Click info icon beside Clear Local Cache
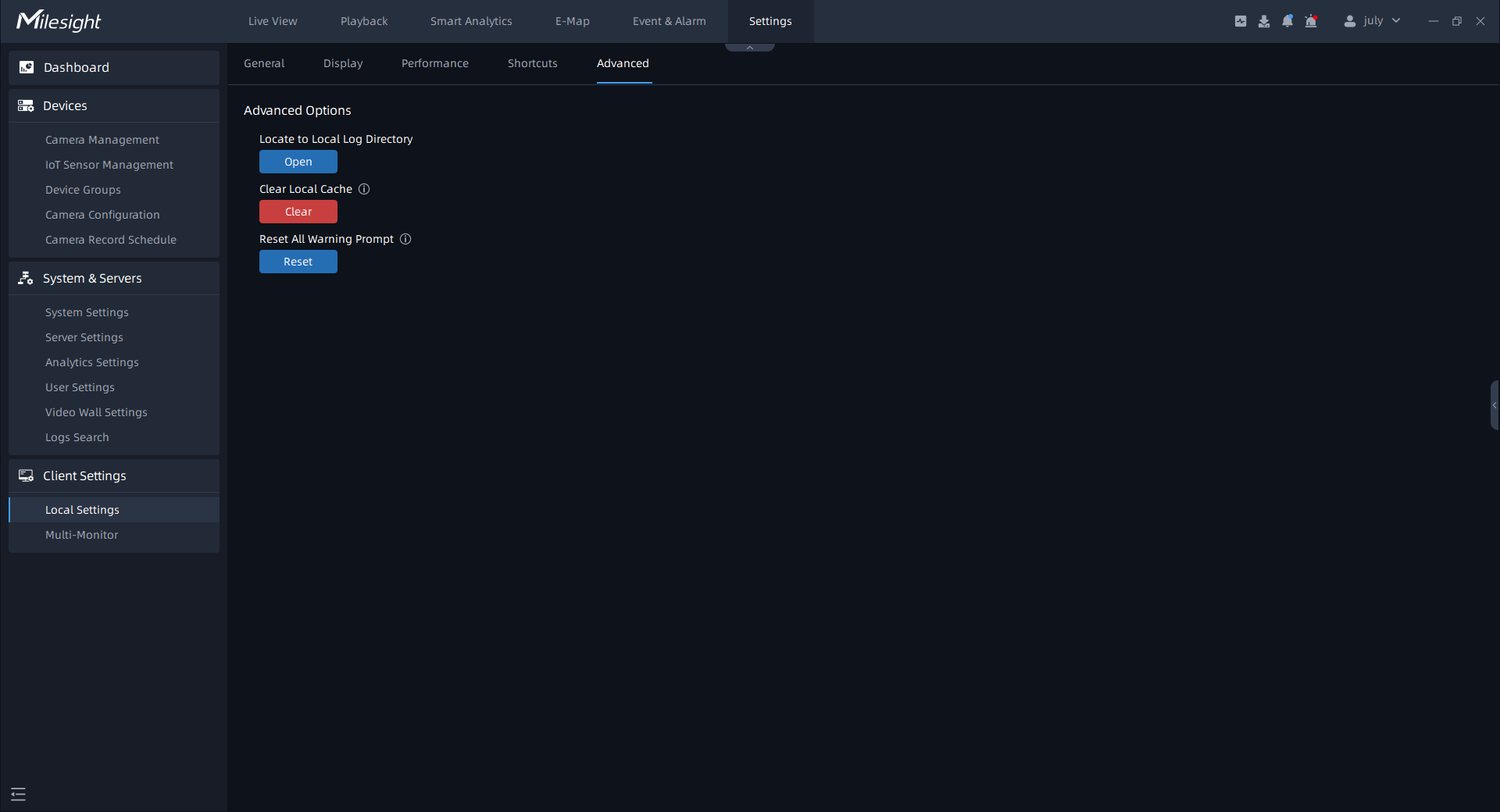 [364, 189]
